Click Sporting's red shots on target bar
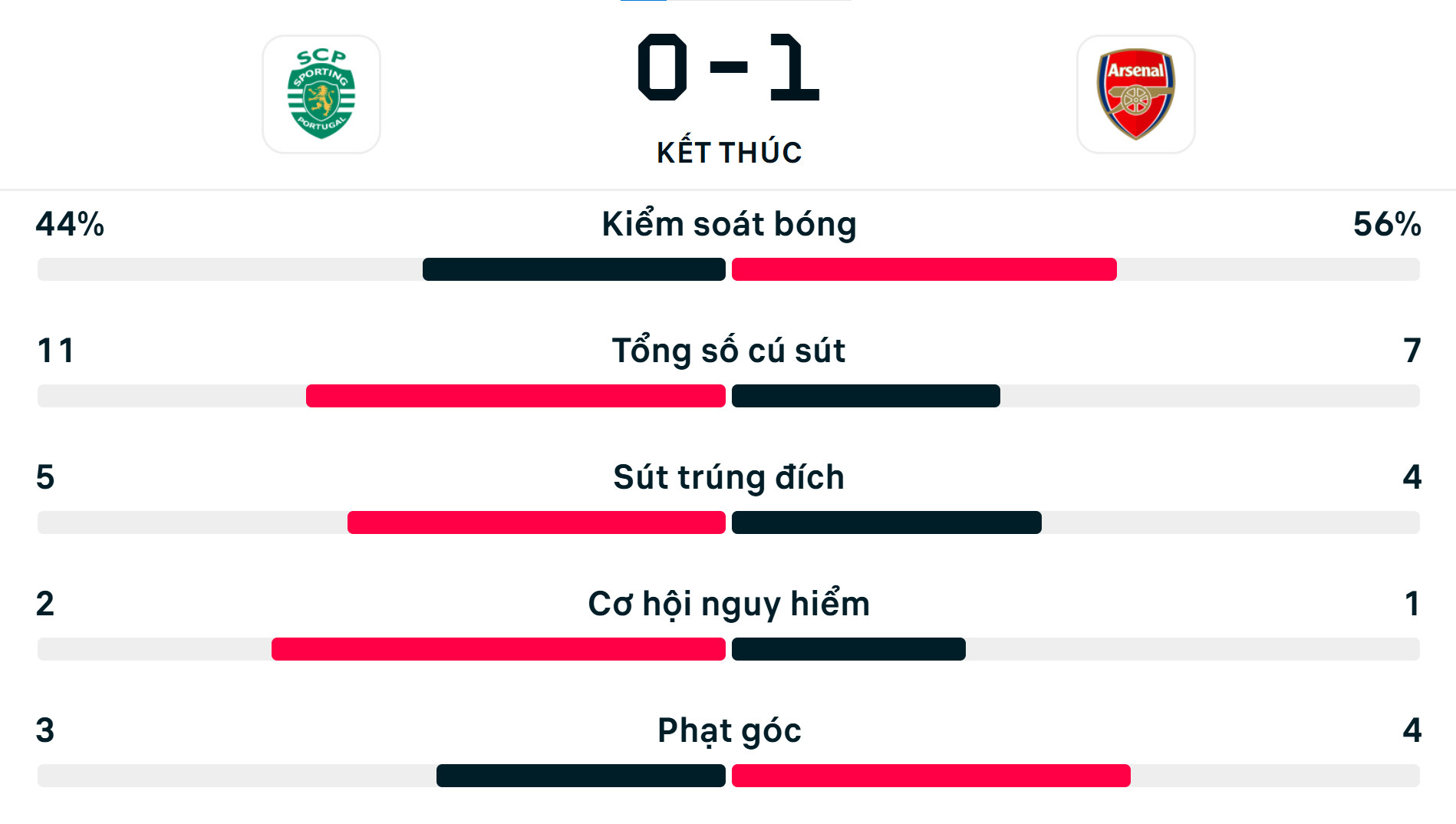 pos(536,522)
